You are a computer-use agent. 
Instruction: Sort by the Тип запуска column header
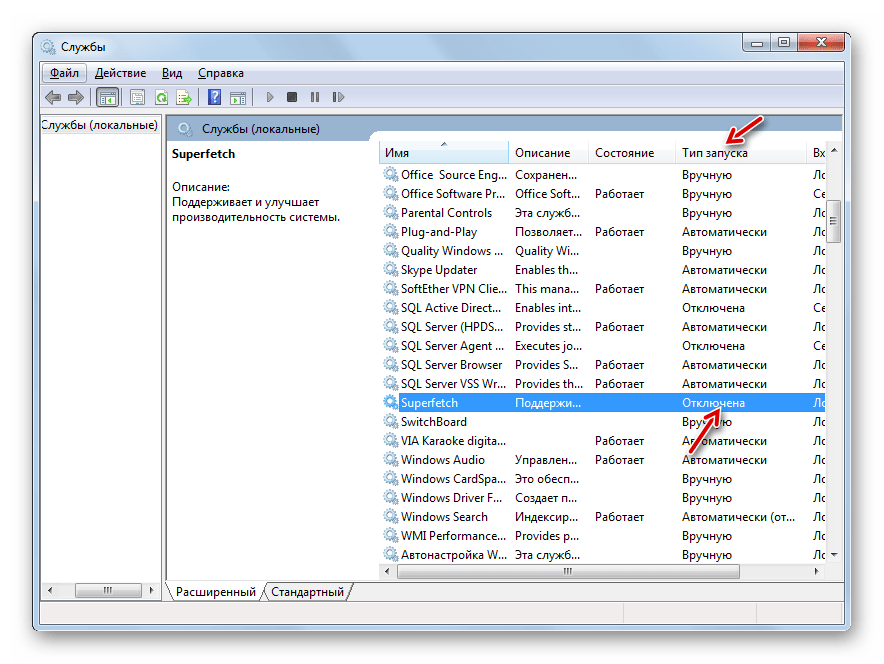click(x=741, y=152)
